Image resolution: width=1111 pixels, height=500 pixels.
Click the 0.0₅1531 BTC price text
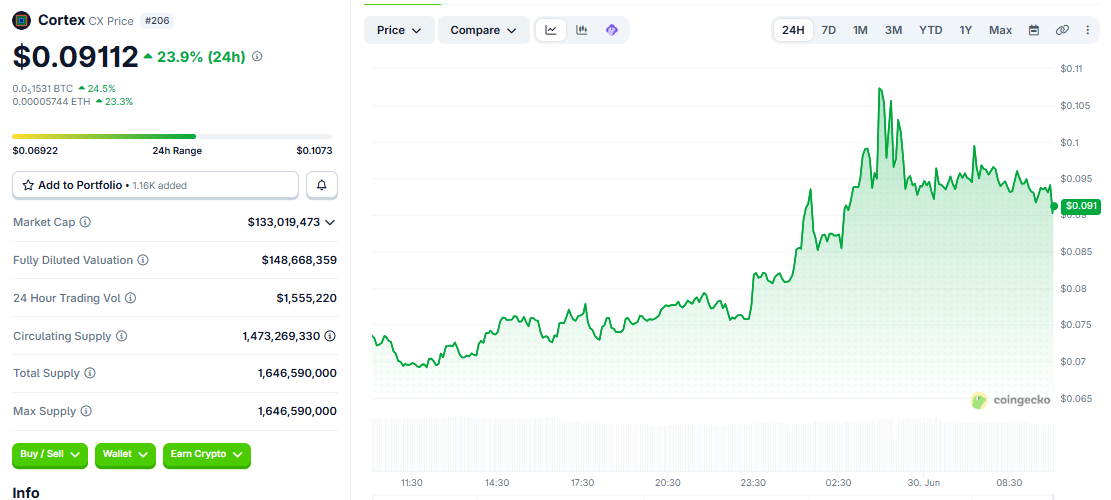[43, 89]
